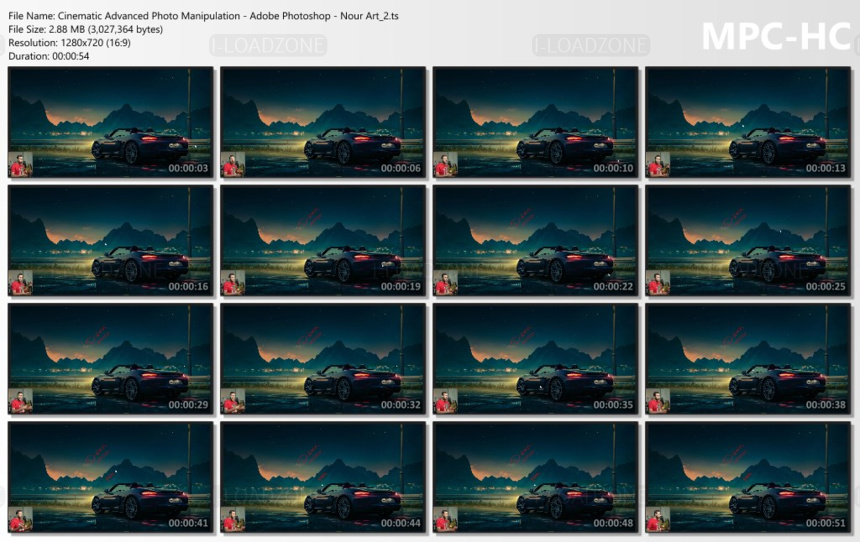This screenshot has height=542, width=860.
Task: Select the thumbnail stamped 00:00:16
Action: 111,241
